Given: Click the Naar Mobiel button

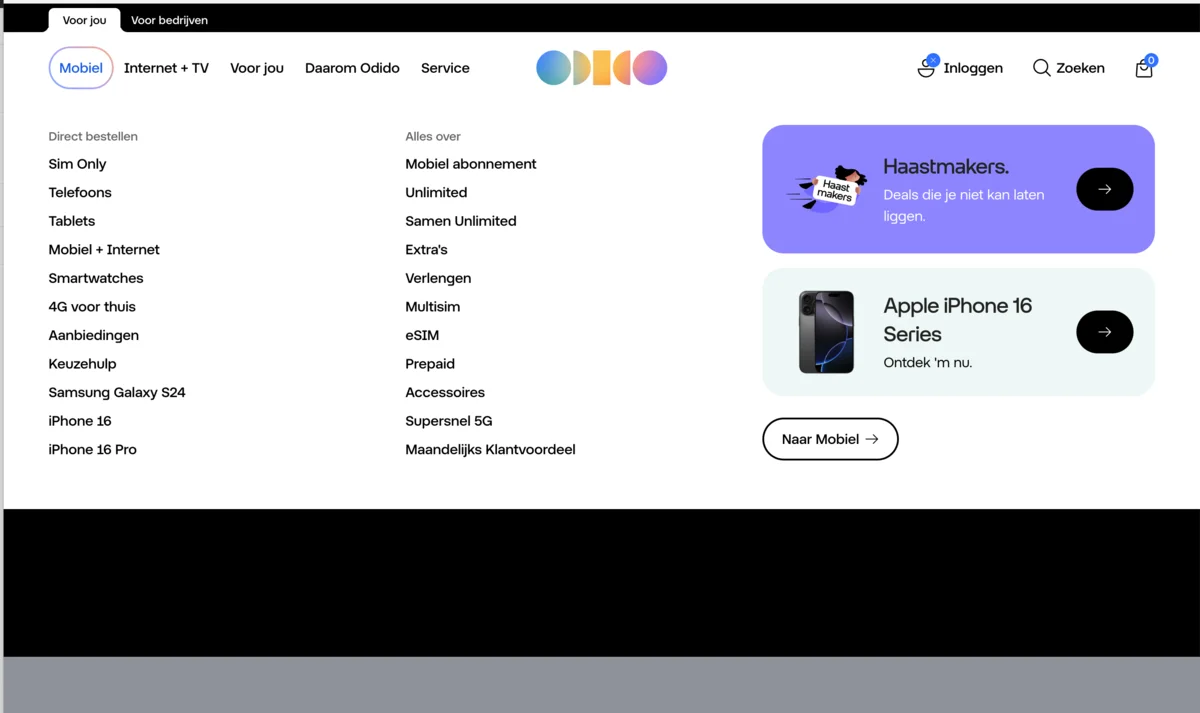Looking at the screenshot, I should pos(830,439).
